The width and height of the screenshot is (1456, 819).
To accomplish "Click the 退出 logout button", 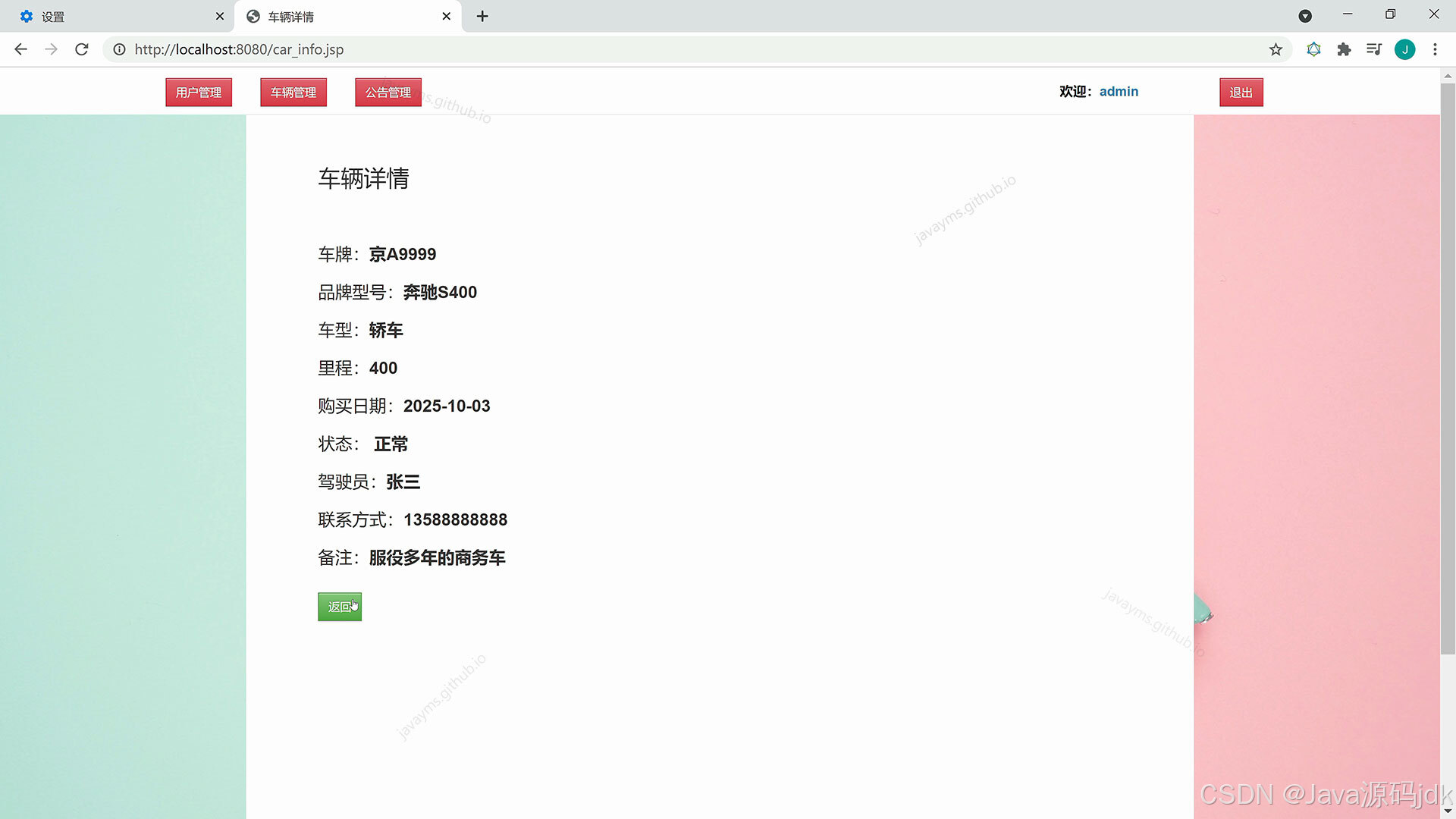I will click(x=1241, y=93).
